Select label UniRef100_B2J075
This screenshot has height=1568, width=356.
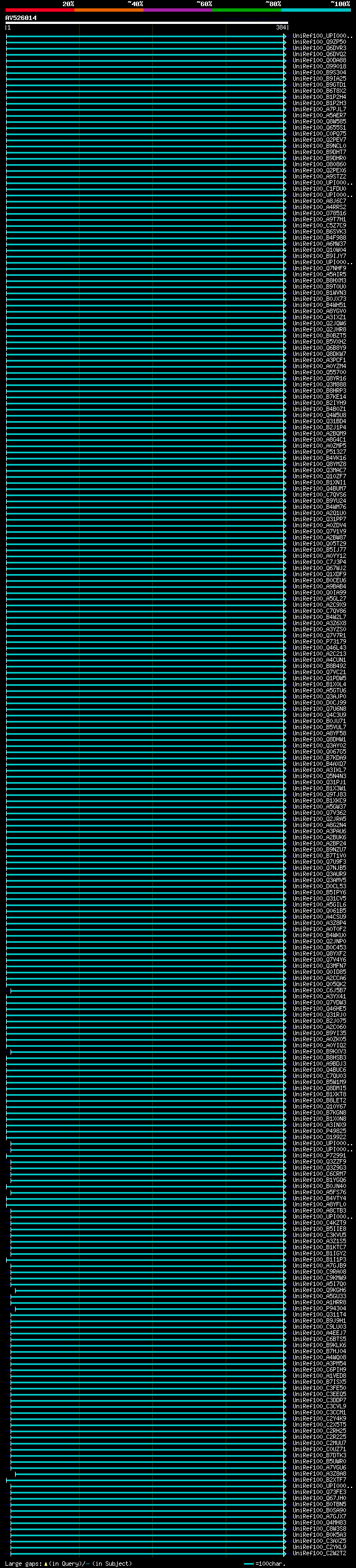click(x=319, y=1022)
